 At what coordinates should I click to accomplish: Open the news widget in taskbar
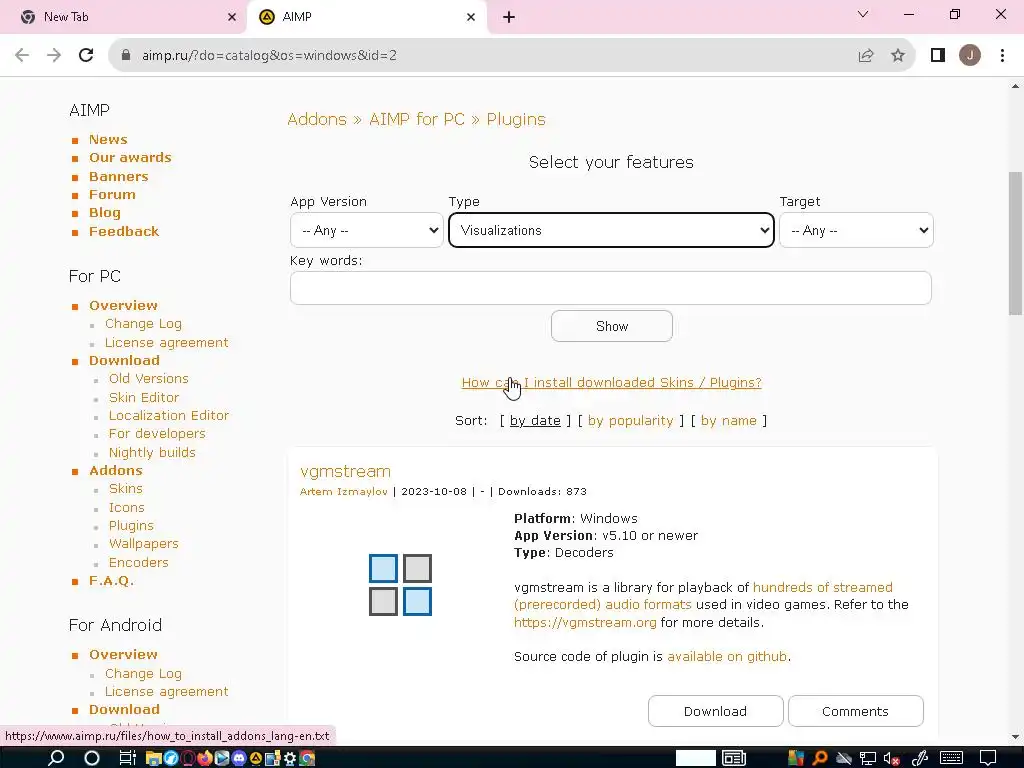coord(734,758)
